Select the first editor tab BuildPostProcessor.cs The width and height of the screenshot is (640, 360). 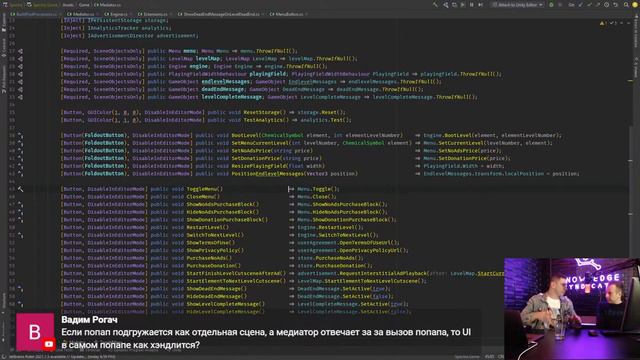pyautogui.click(x=36, y=14)
